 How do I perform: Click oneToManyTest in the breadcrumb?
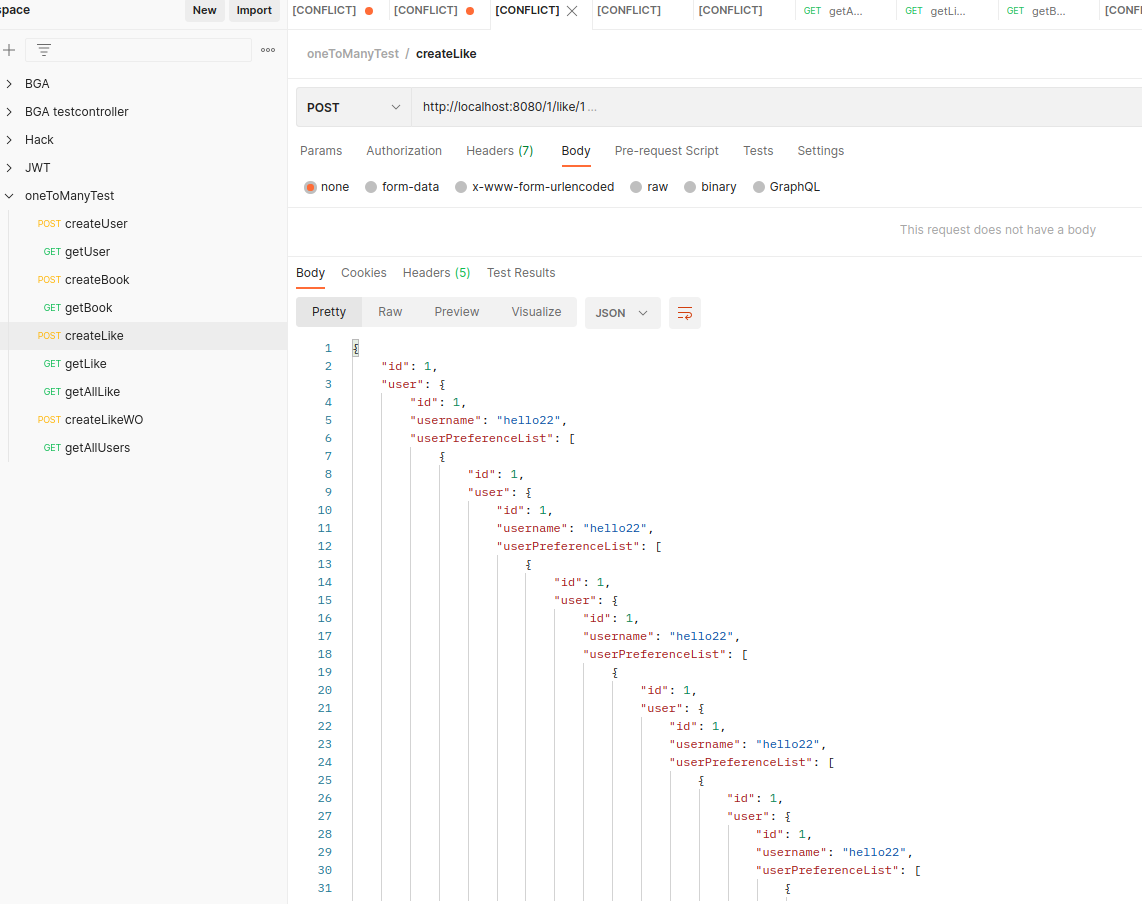pyautogui.click(x=353, y=54)
